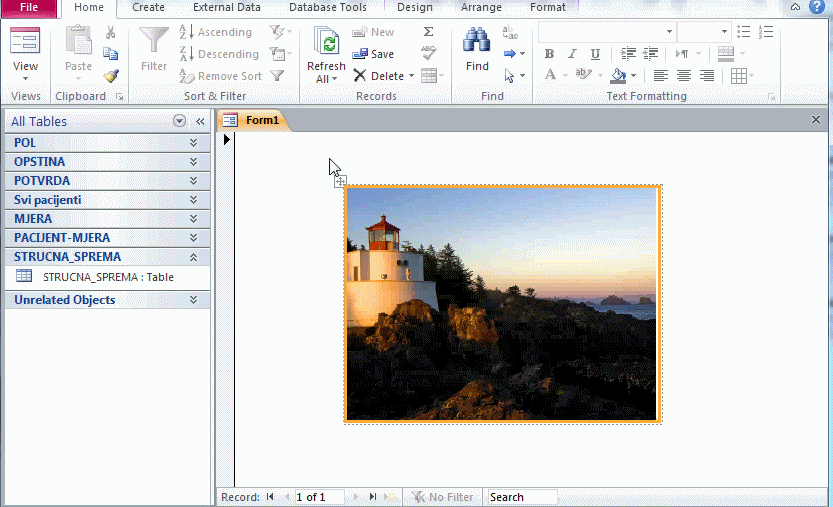Screen dimensions: 833x507
Task: Toggle Italic formatting
Action: pos(572,54)
